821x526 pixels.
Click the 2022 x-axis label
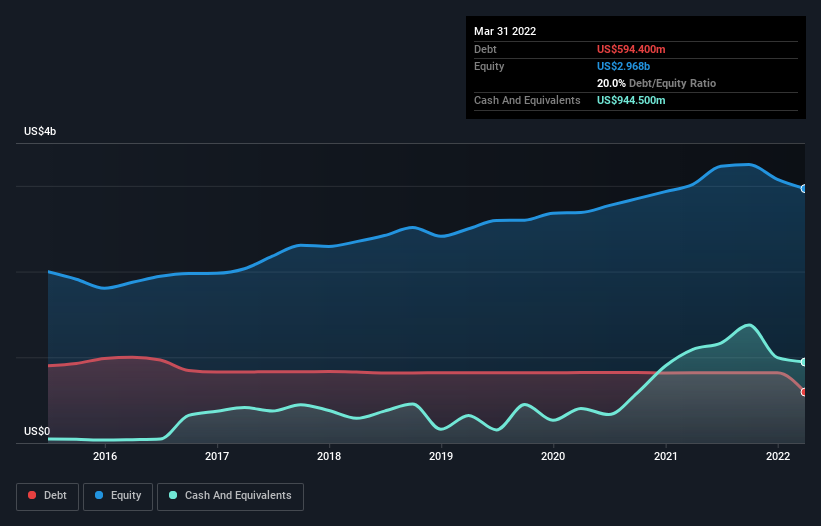pyautogui.click(x=778, y=456)
